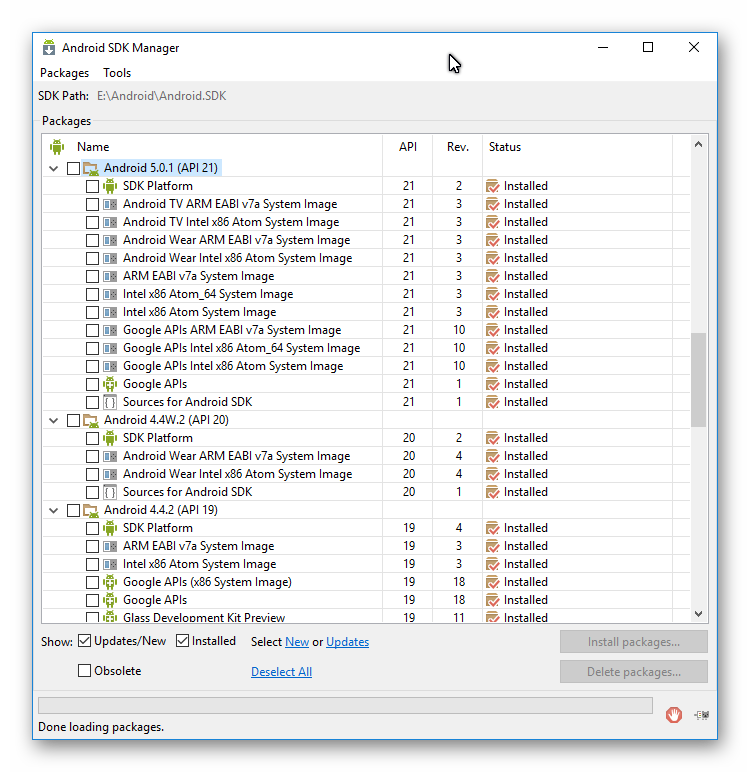Enable the Obsolete checkbox

click(84, 671)
